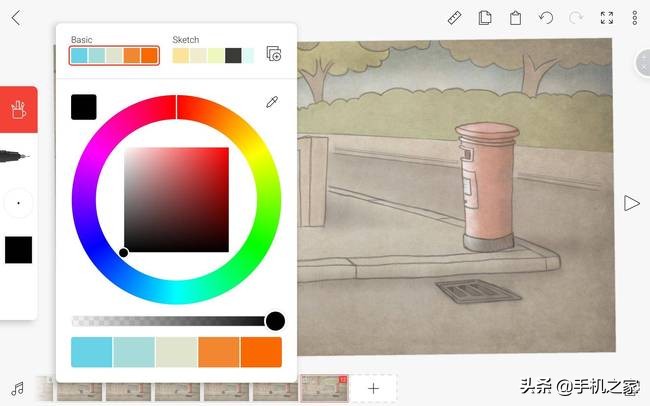
Task: Enter fullscreen canvas view
Action: pyautogui.click(x=606, y=18)
